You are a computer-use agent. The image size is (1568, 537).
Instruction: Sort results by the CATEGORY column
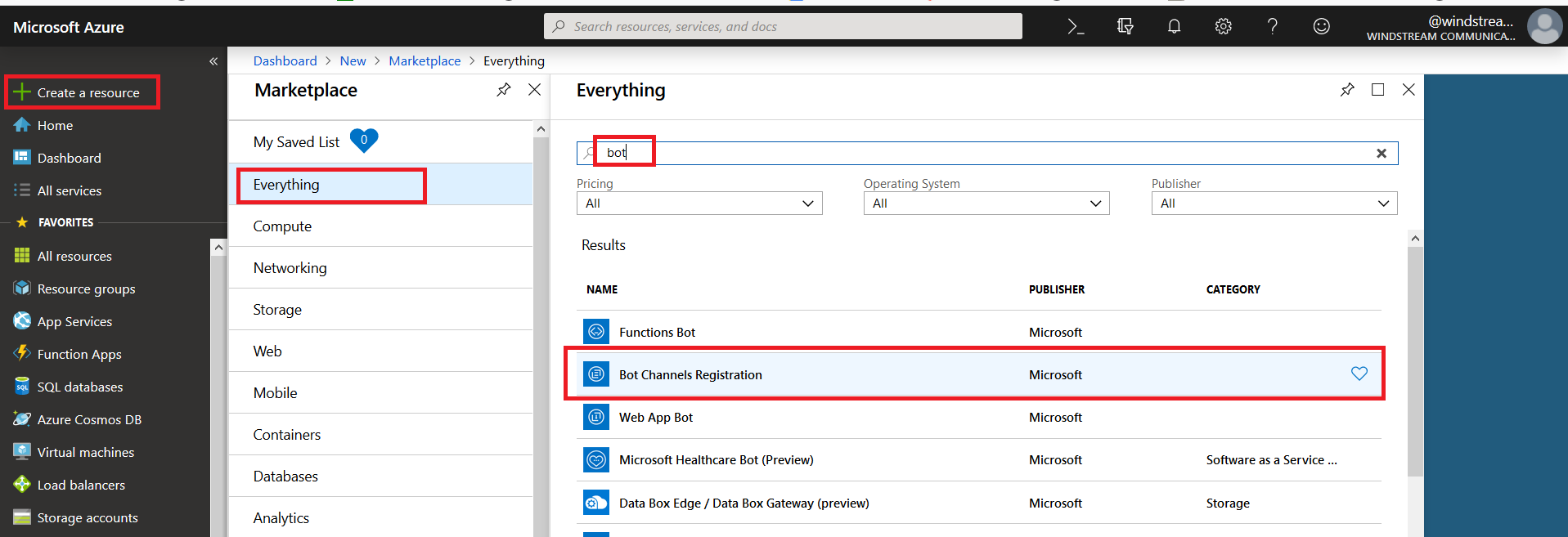tap(1233, 289)
